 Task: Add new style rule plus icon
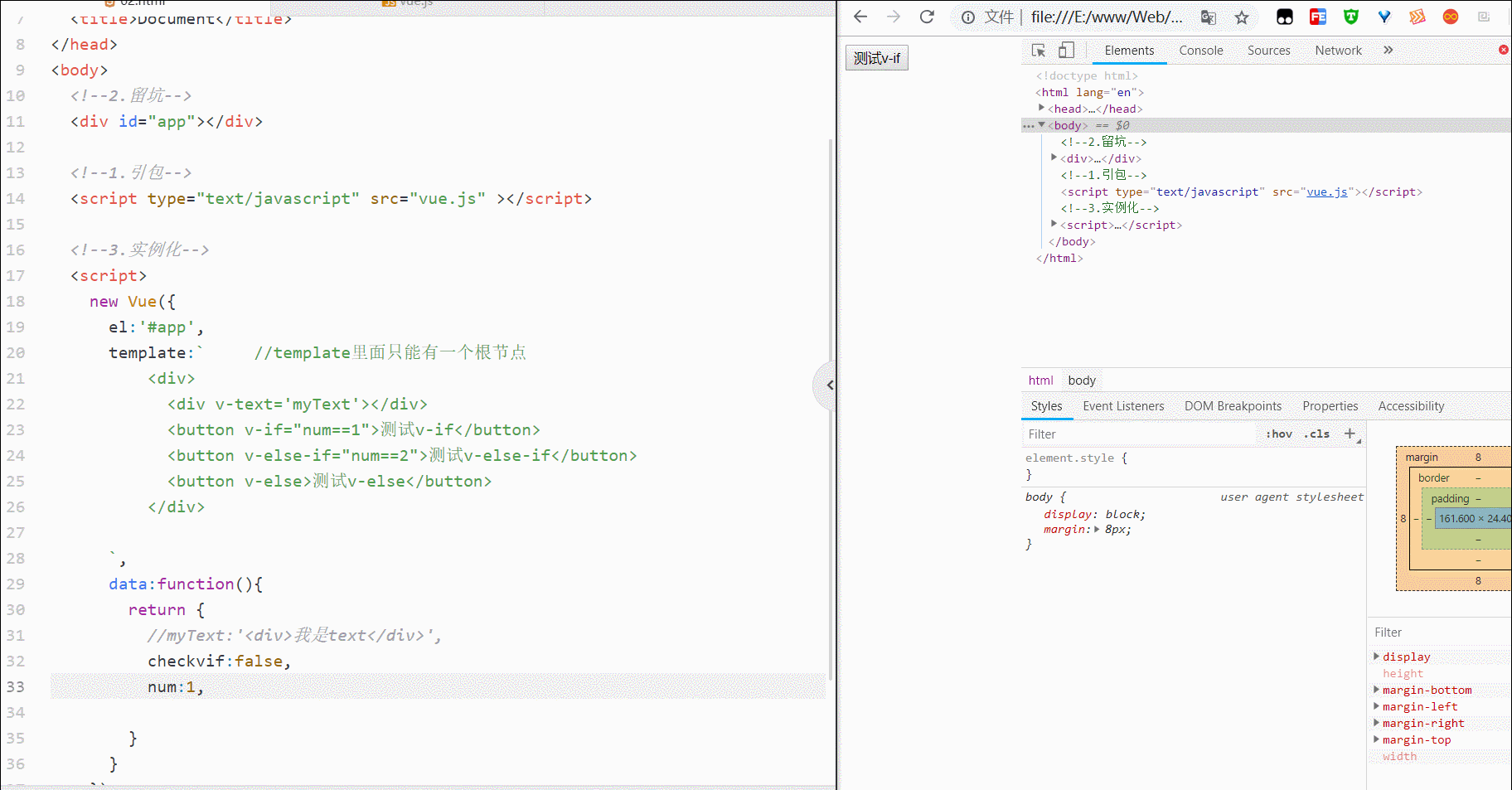point(1350,434)
